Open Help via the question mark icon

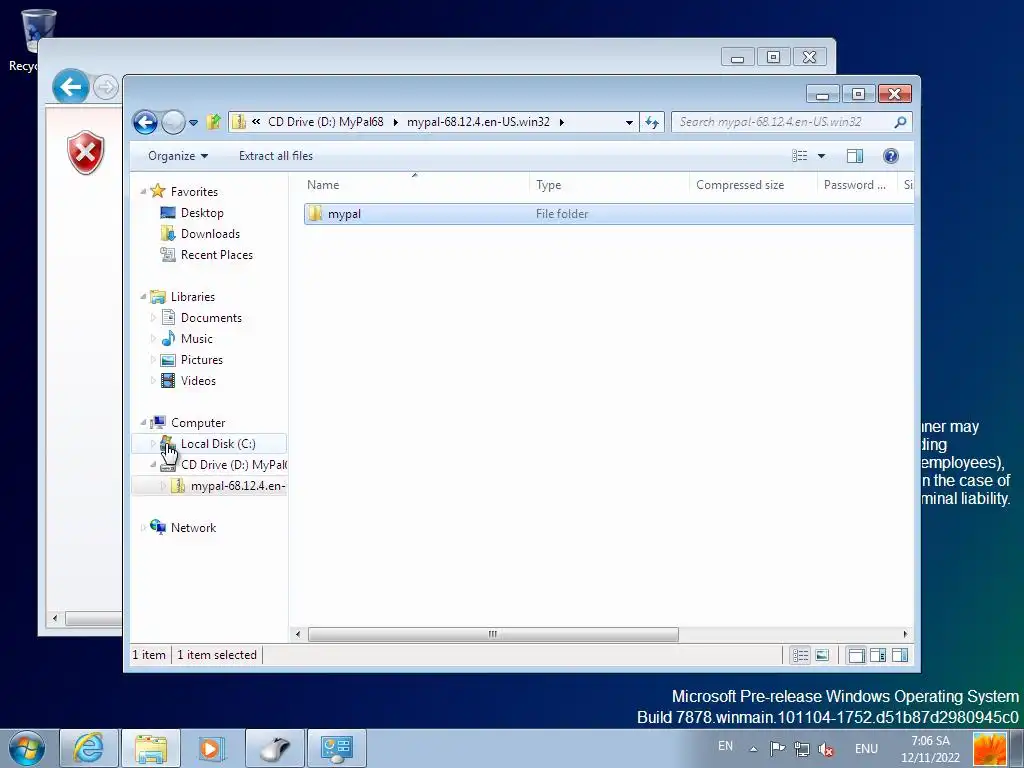pos(891,155)
